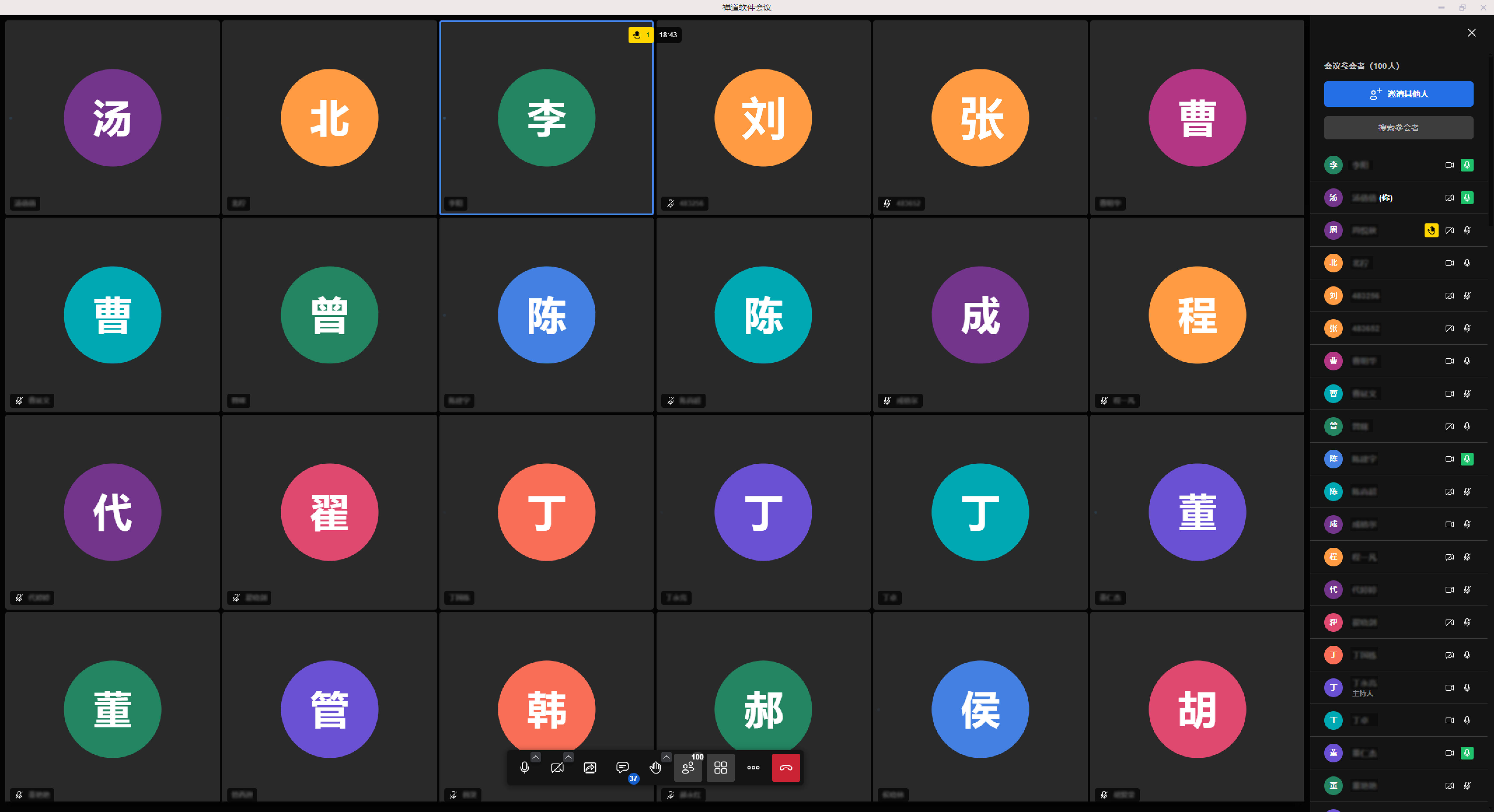1494x812 pixels.
Task: Select the 管 video tile
Action: click(x=329, y=707)
